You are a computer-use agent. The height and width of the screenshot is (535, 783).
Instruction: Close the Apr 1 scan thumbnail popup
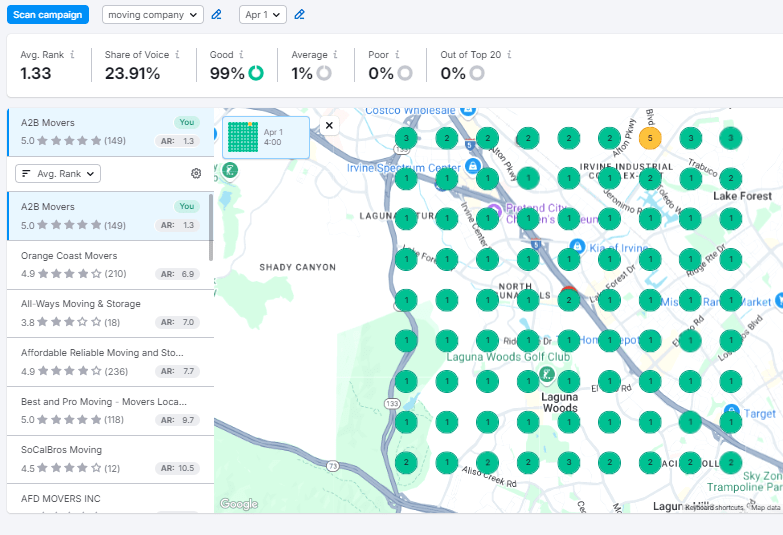click(x=329, y=125)
